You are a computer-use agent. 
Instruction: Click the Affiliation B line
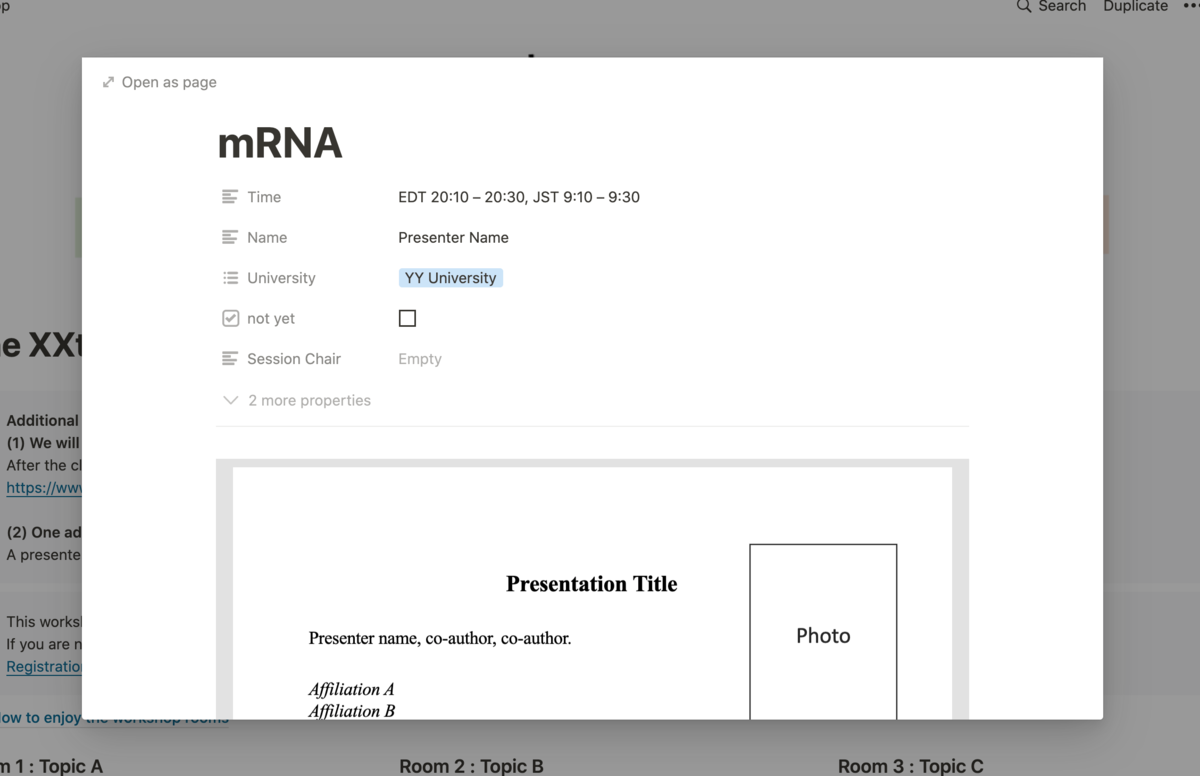[351, 711]
